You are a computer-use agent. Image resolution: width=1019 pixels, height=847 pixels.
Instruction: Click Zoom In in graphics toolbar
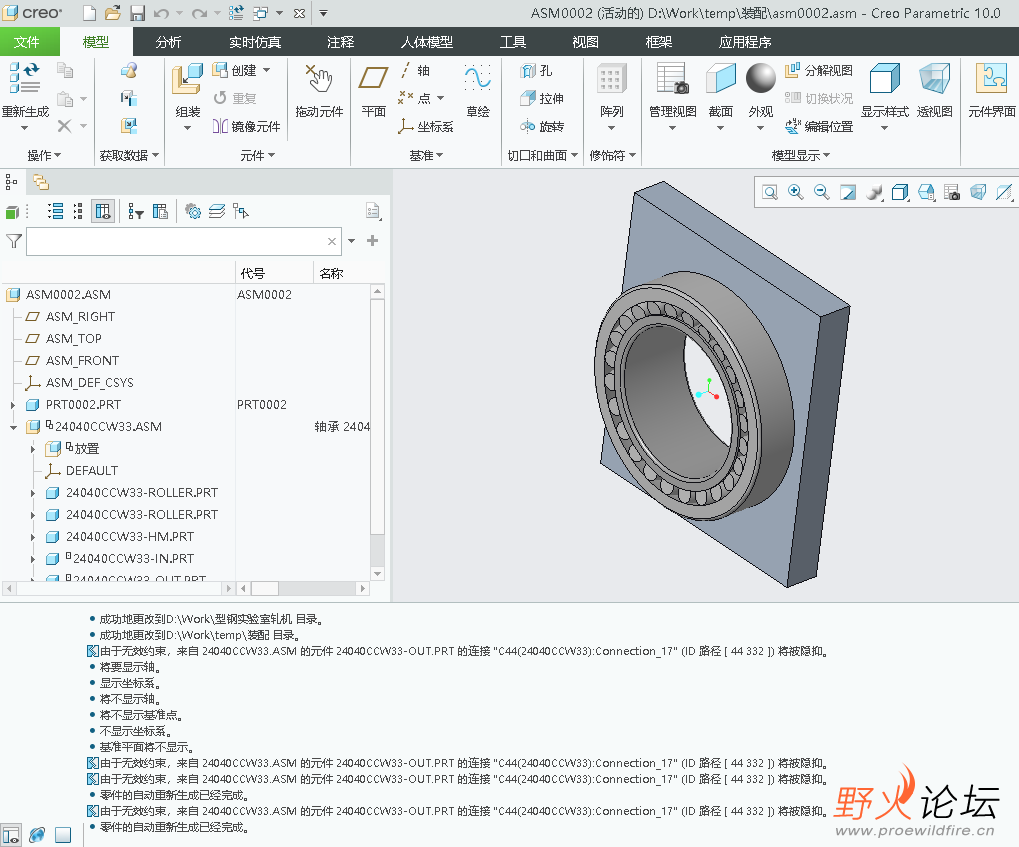pyautogui.click(x=795, y=192)
